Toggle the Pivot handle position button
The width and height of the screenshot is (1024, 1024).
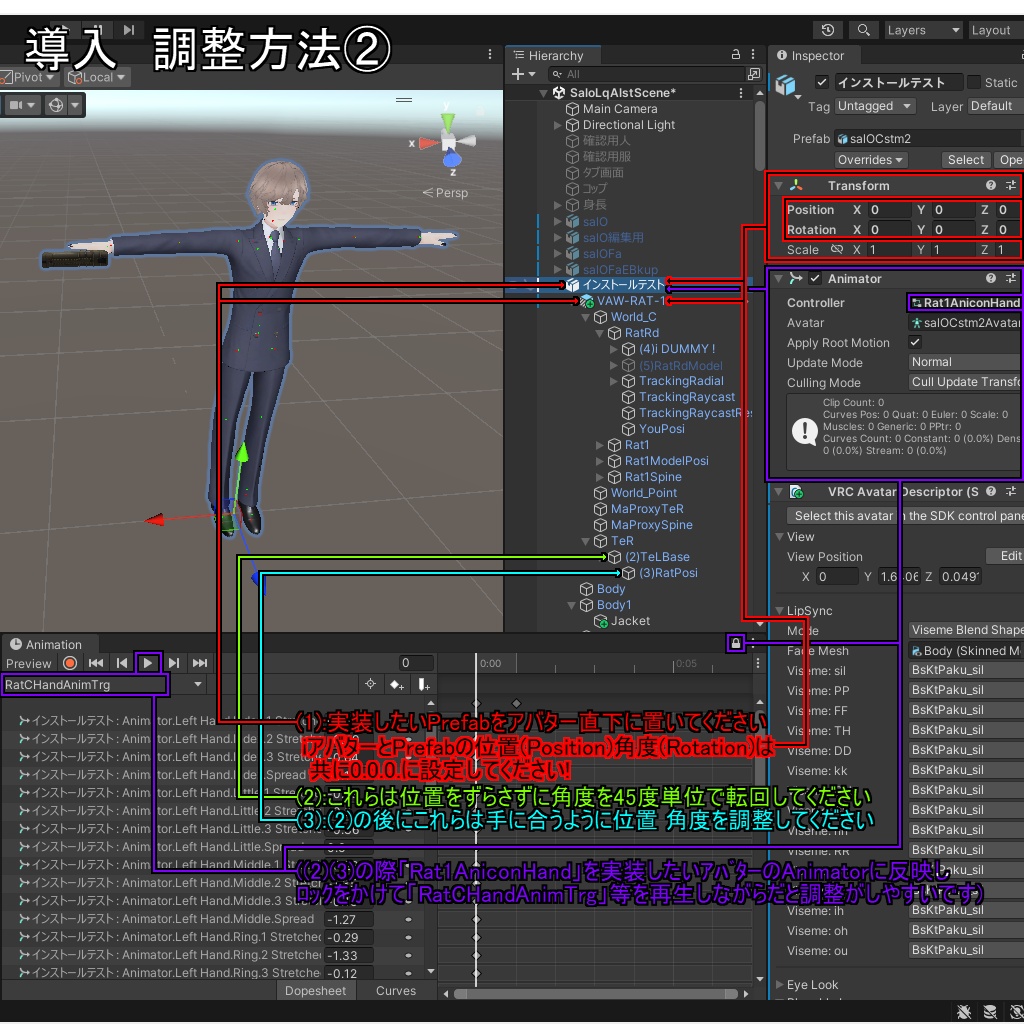coord(29,77)
